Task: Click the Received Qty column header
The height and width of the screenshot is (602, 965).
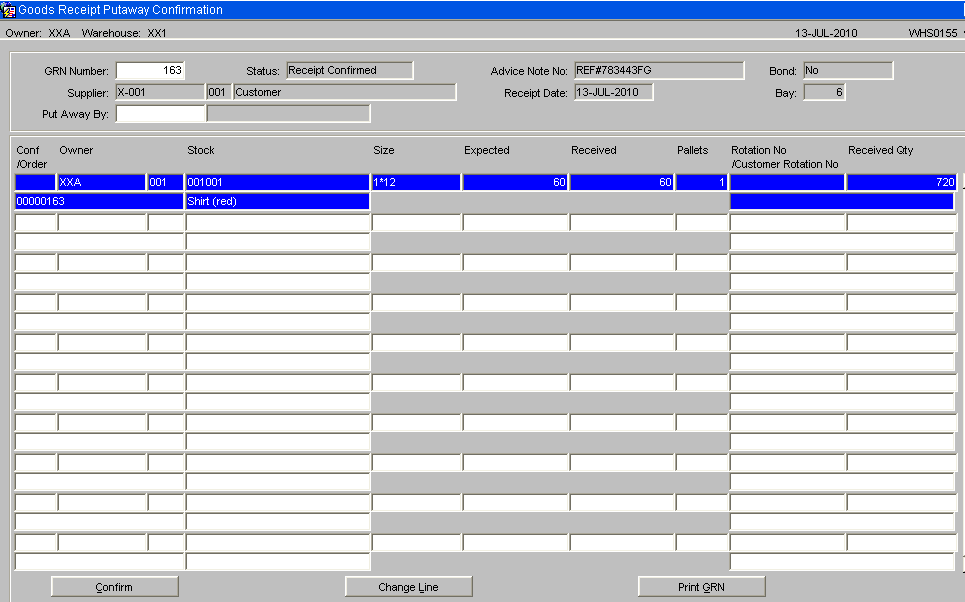Action: pos(881,150)
